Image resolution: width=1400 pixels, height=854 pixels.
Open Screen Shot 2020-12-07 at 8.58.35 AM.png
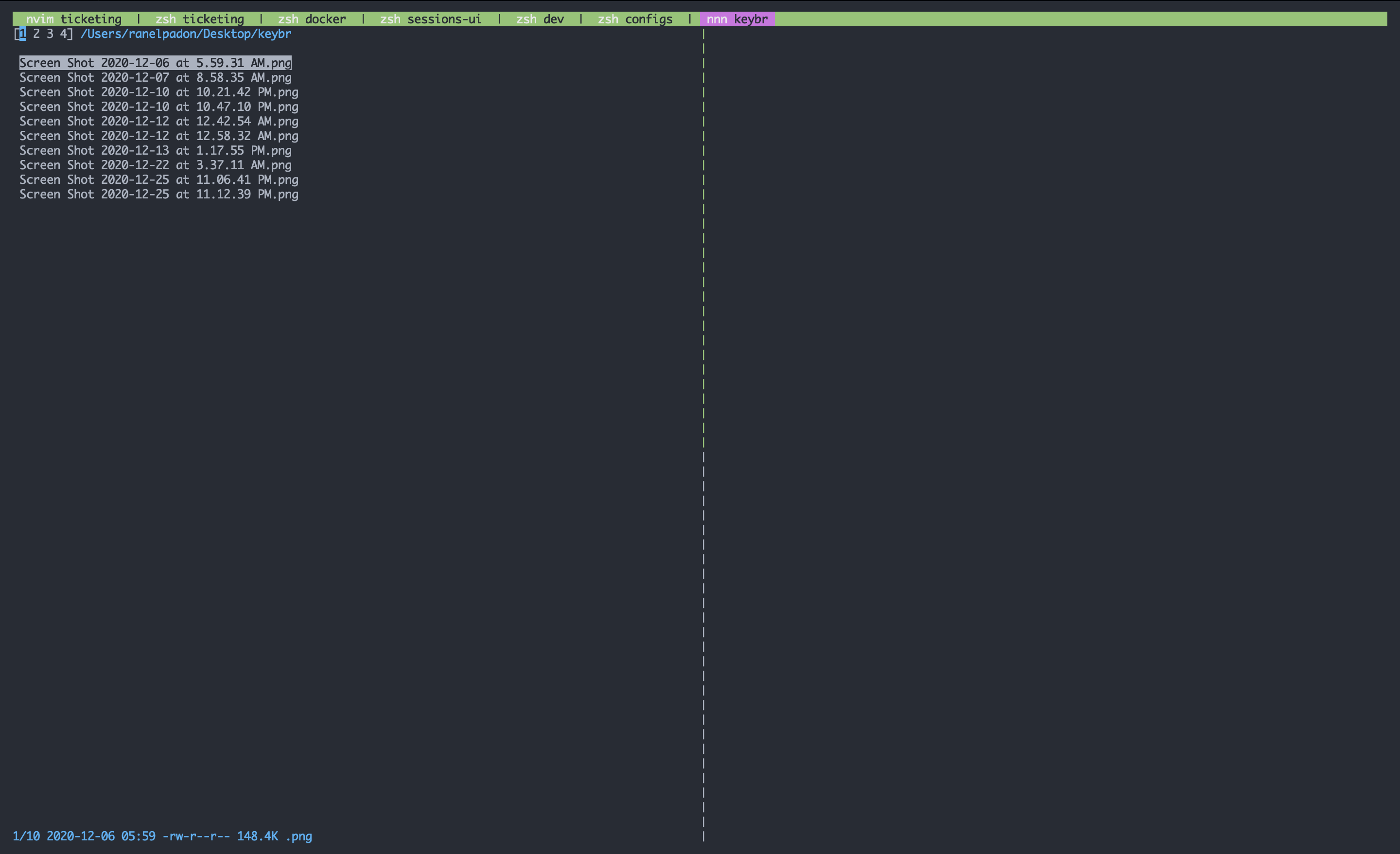click(x=156, y=77)
